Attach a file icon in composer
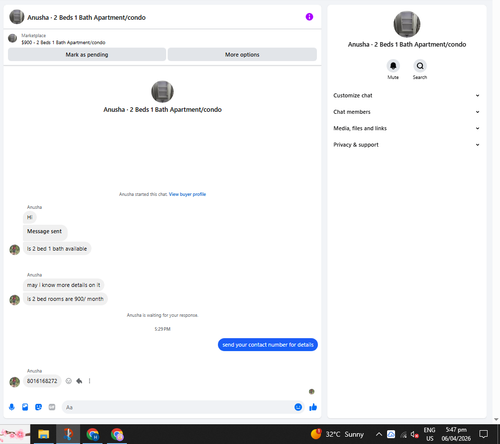The height and width of the screenshot is (444, 500). 25,407
